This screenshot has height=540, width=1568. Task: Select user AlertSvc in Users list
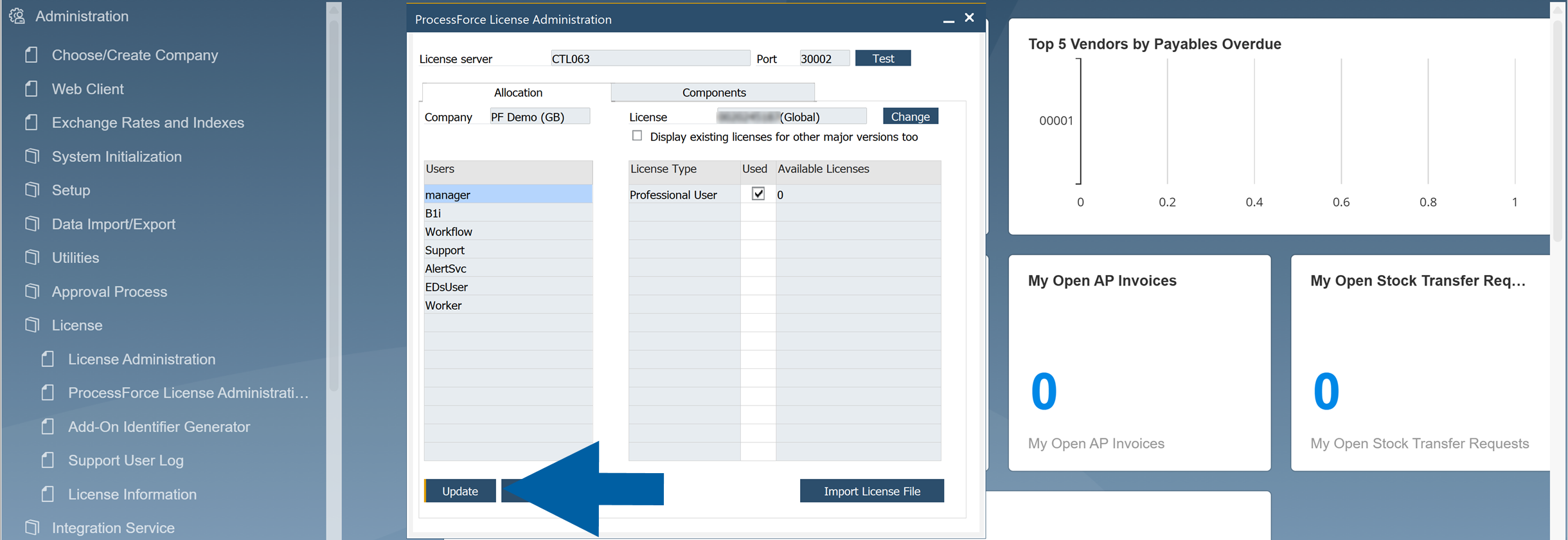[508, 268]
